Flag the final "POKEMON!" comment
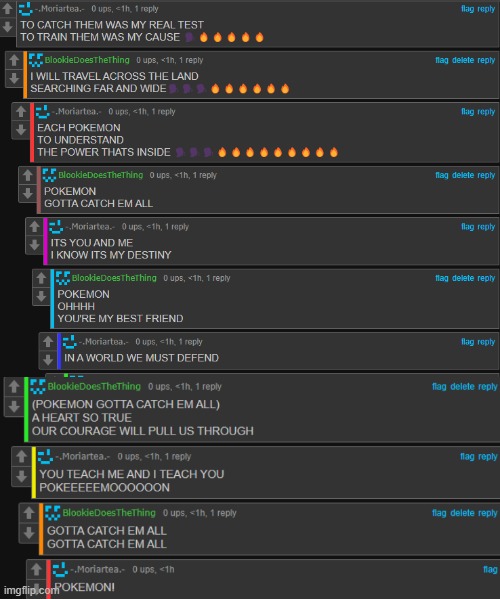Viewport: 500px width, 599px height. (x=490, y=570)
